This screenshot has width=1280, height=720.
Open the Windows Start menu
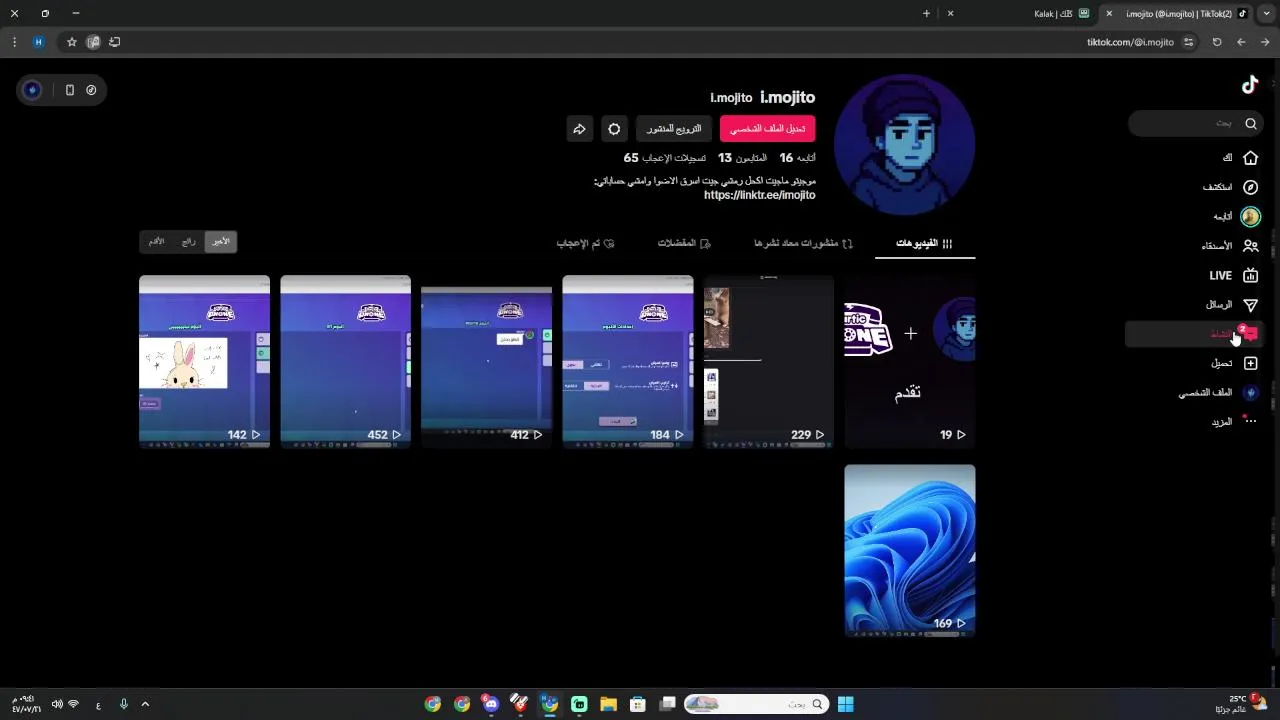[845, 704]
